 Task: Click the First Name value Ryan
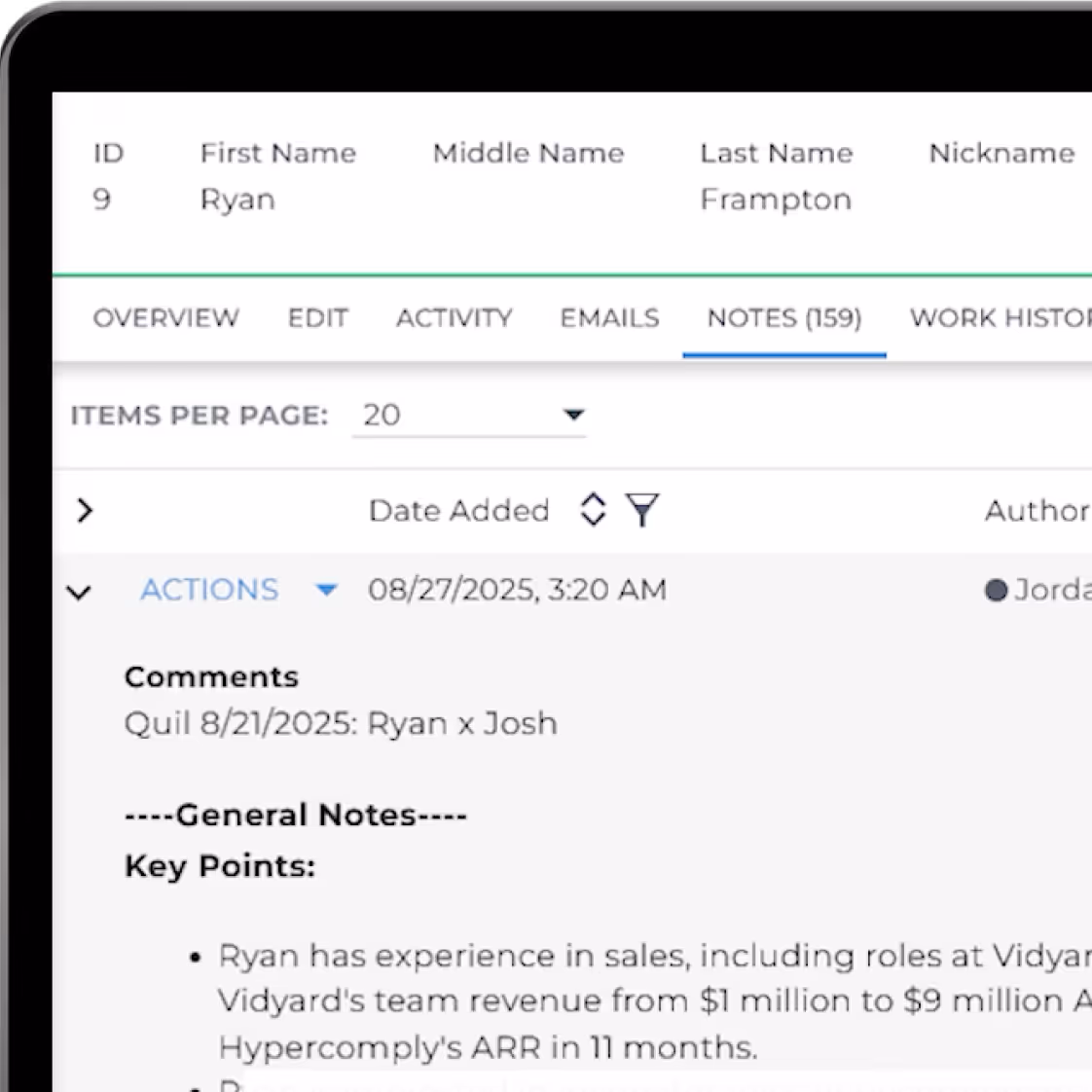pyautogui.click(x=237, y=200)
